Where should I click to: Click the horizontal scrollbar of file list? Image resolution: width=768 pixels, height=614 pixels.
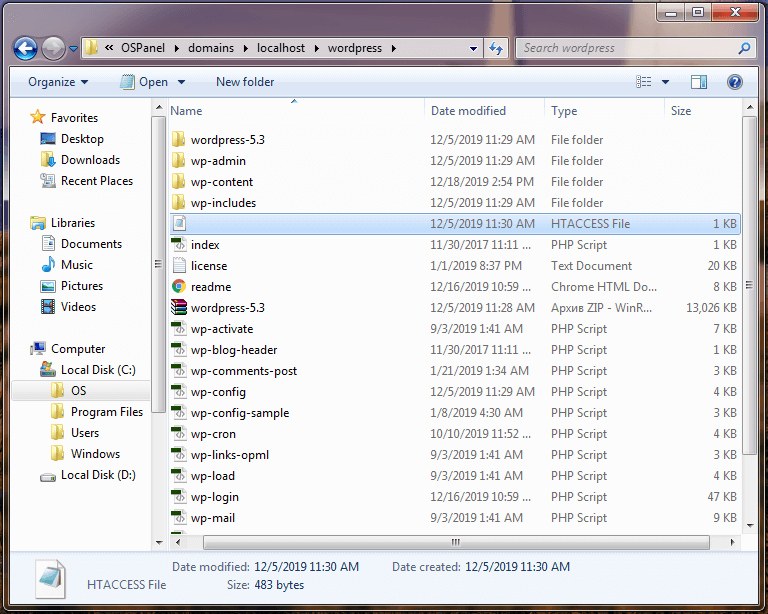click(456, 542)
